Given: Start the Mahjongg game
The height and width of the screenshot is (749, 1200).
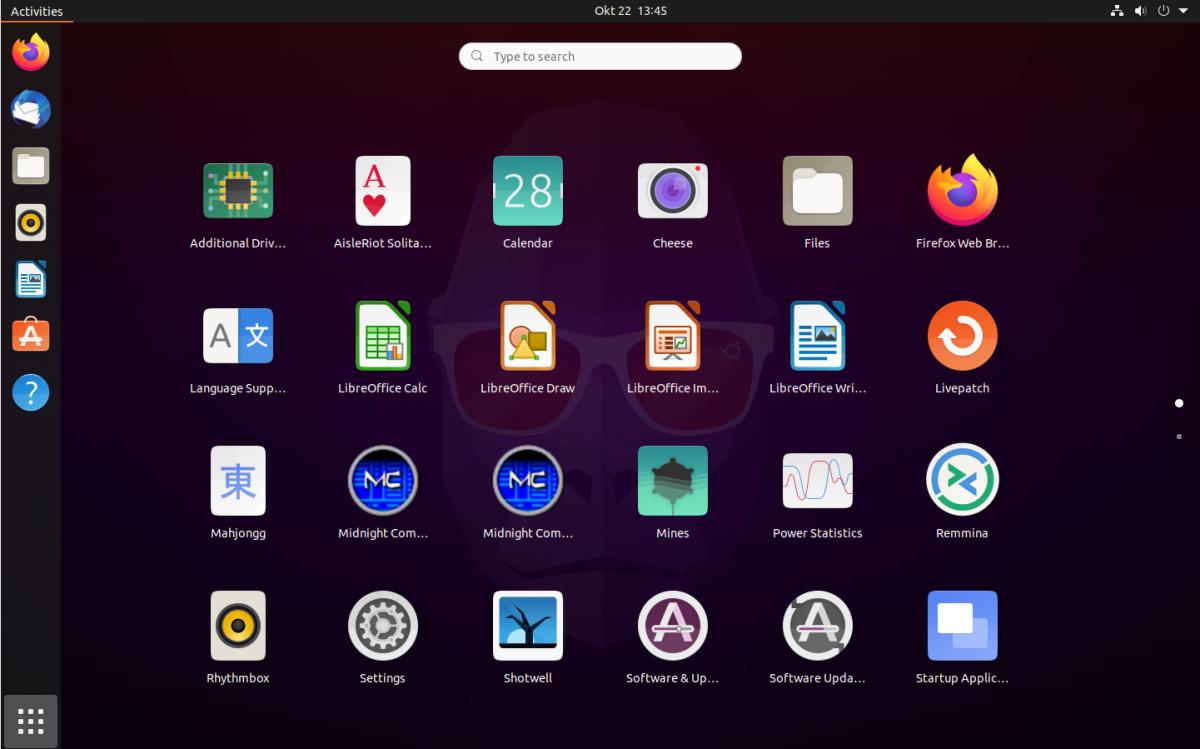Looking at the screenshot, I should [x=238, y=481].
